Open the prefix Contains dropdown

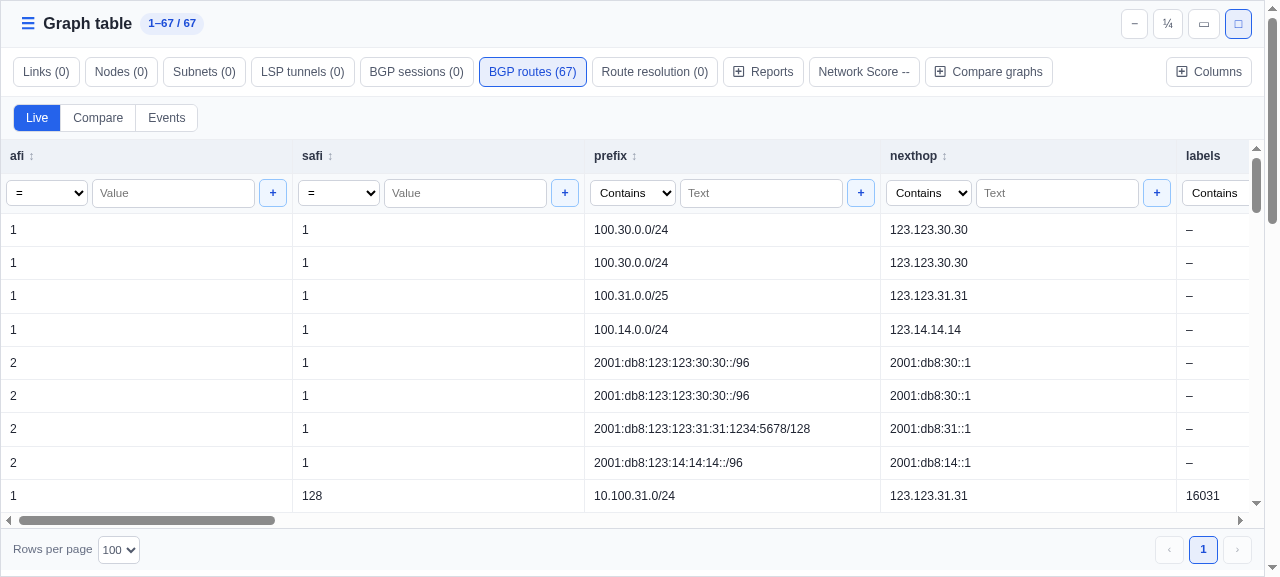click(633, 193)
